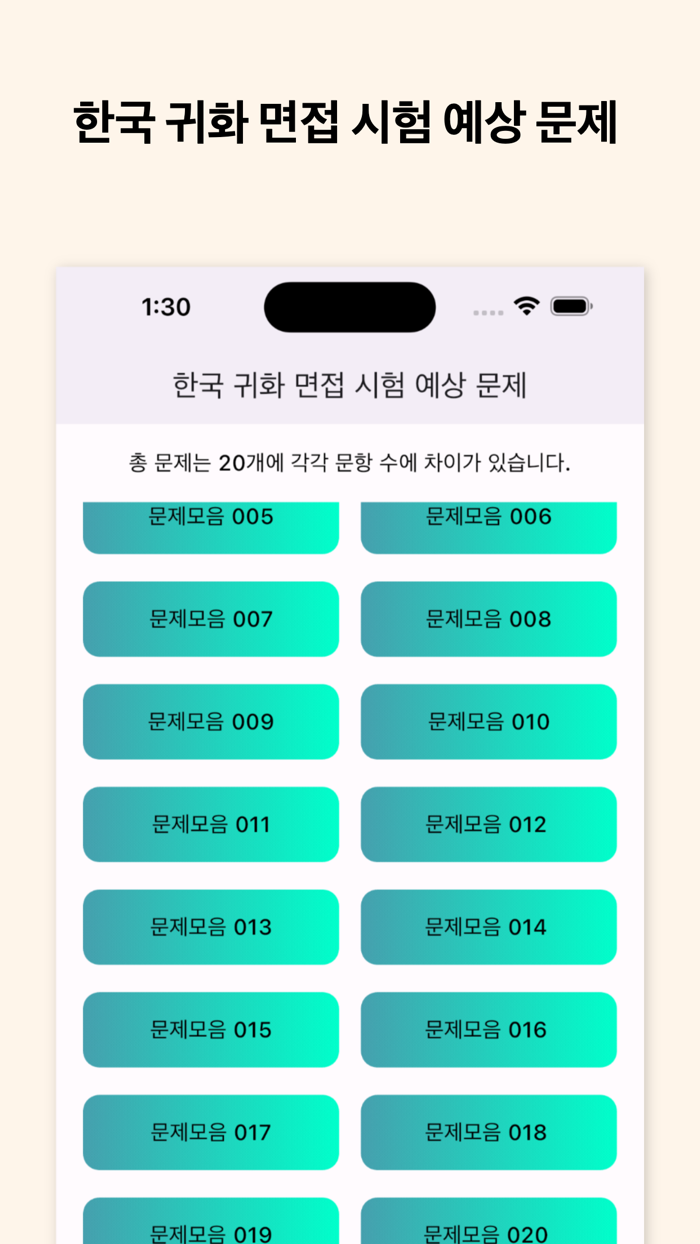Open 문제모음 013
The height and width of the screenshot is (1244, 700).
pyautogui.click(x=210, y=927)
